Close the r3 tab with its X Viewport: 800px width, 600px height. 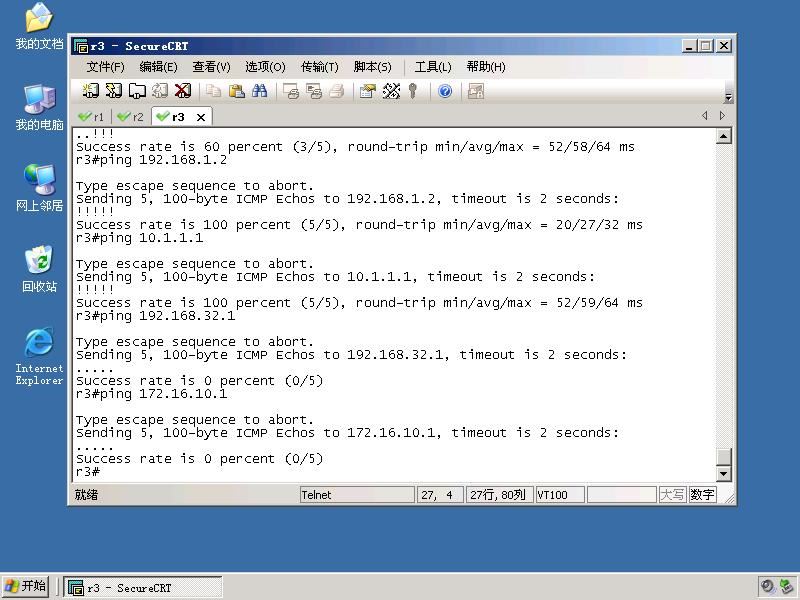(x=201, y=117)
